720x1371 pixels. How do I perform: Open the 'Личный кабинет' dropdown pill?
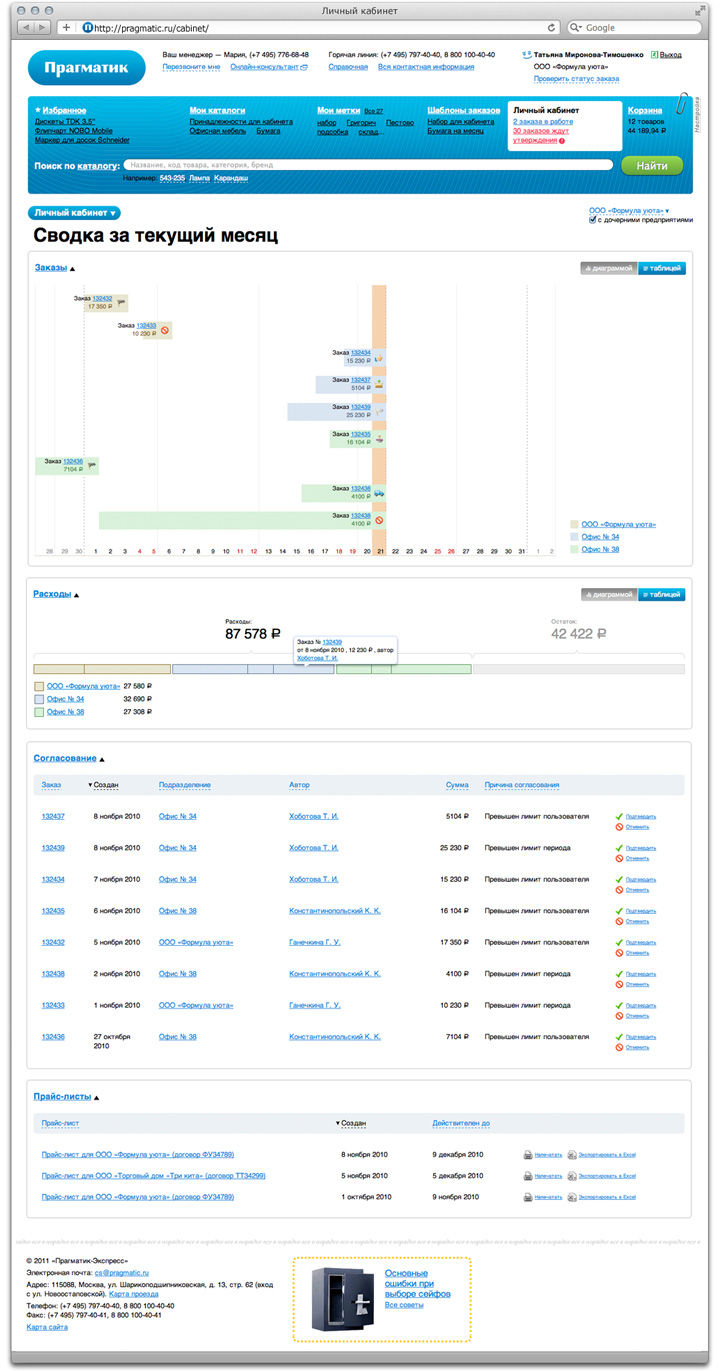pyautogui.click(x=76, y=213)
